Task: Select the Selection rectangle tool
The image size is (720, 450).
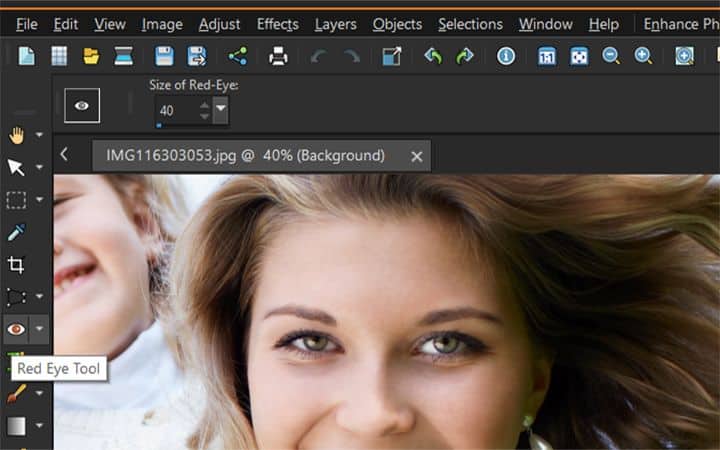Action: pyautogui.click(x=17, y=200)
